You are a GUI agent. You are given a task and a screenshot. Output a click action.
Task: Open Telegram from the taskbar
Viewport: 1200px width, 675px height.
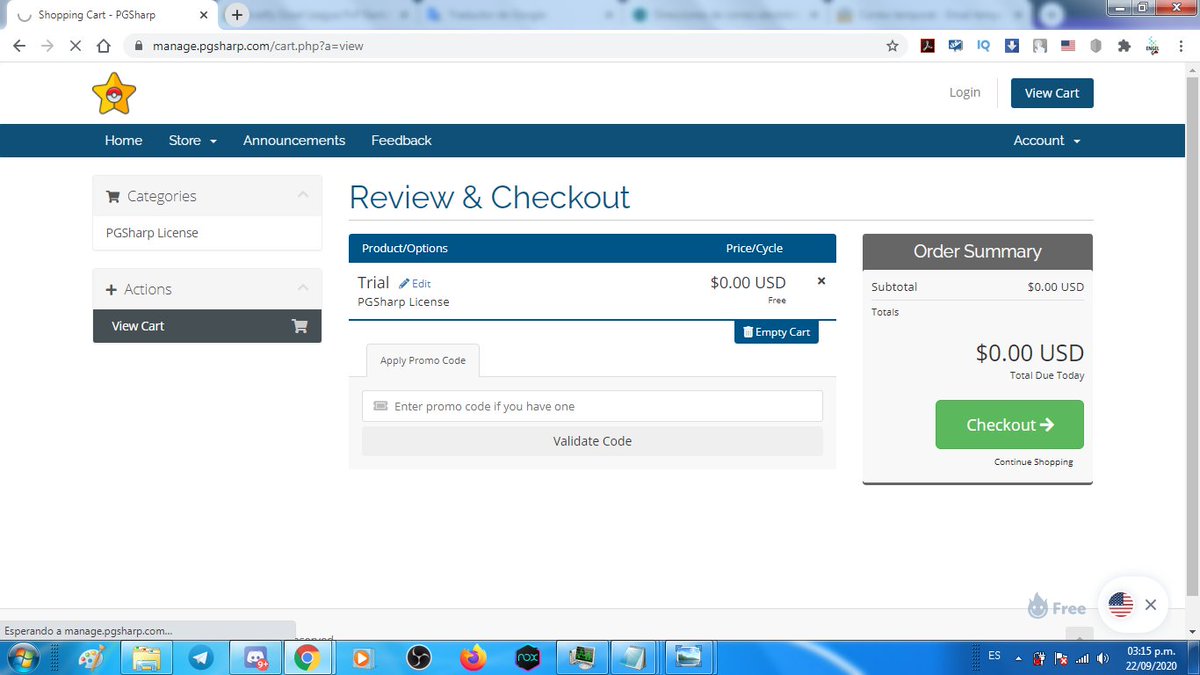200,657
